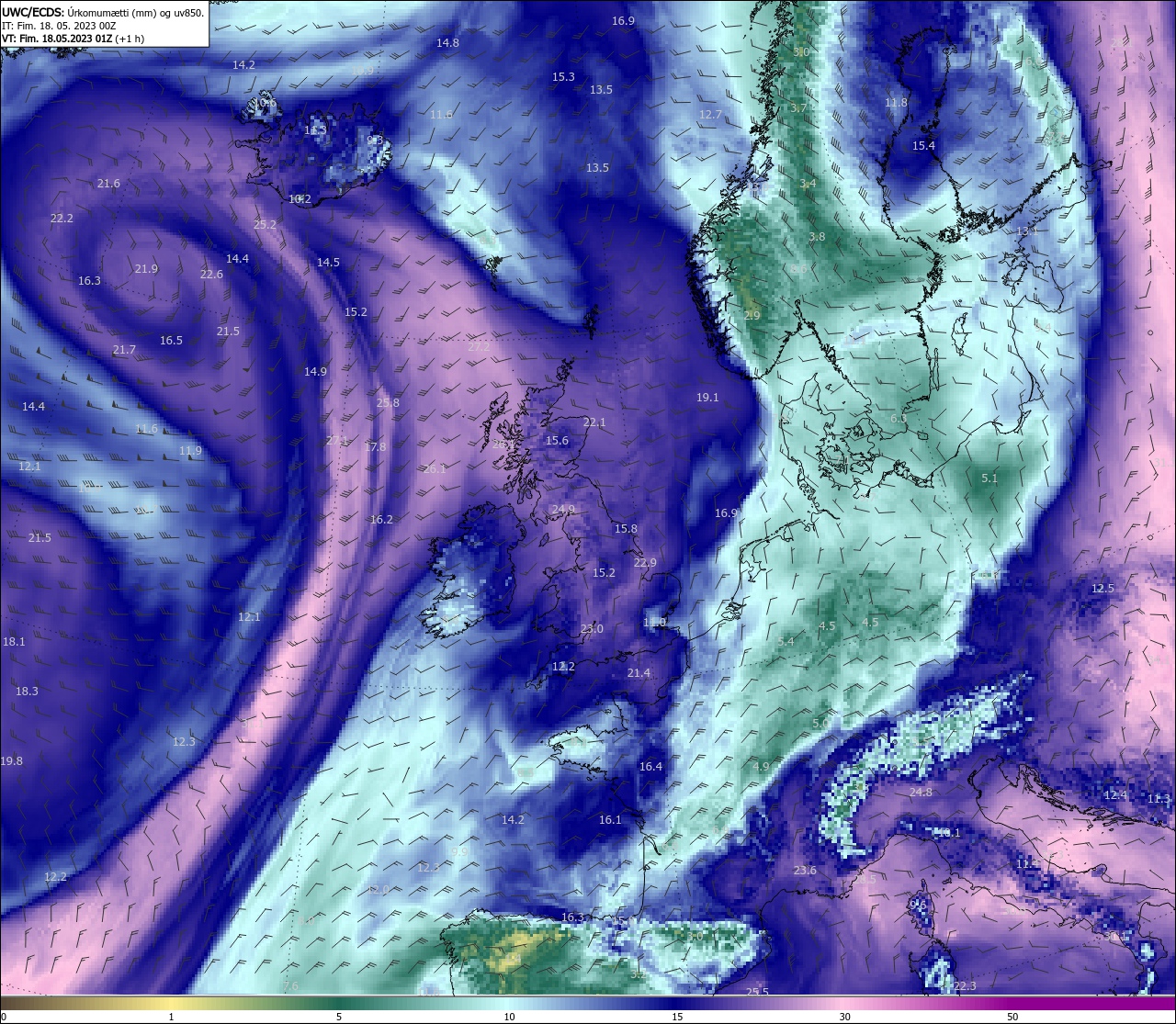
Task: Click the 22.2 value on the map
Action: [62, 219]
